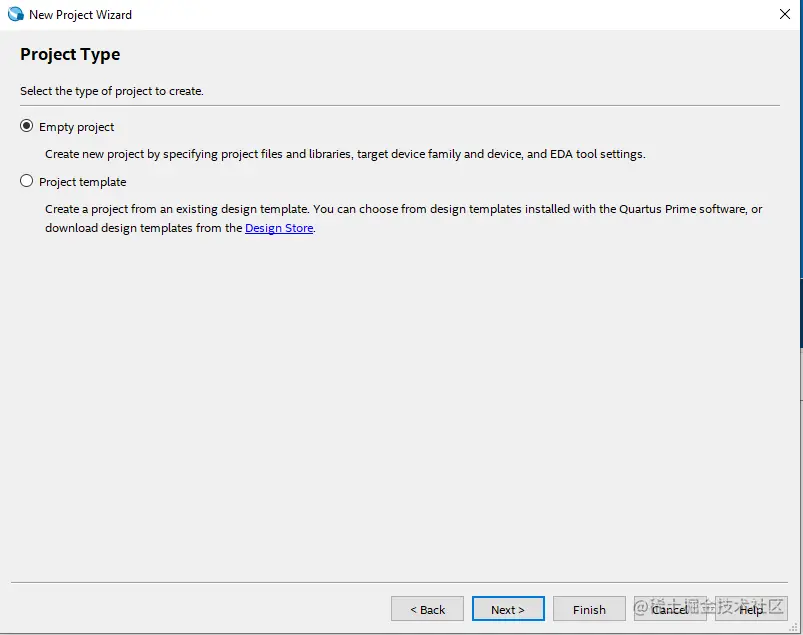The image size is (803, 635).
Task: Click the Quartus icon in title bar
Action: point(15,14)
